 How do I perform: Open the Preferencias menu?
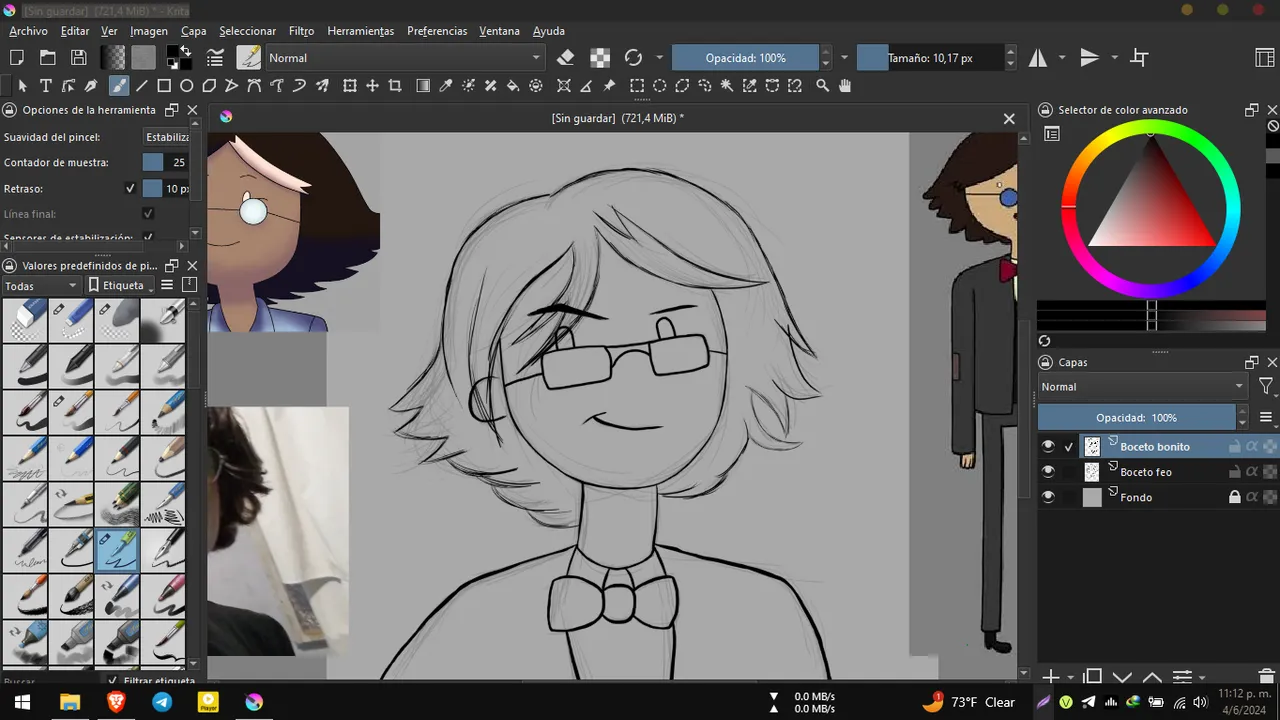(x=437, y=31)
